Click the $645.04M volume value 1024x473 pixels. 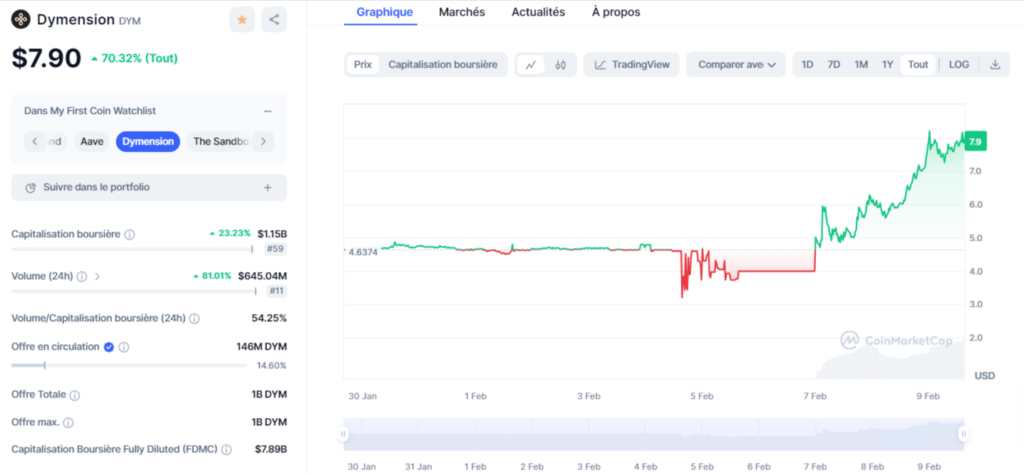coord(263,276)
